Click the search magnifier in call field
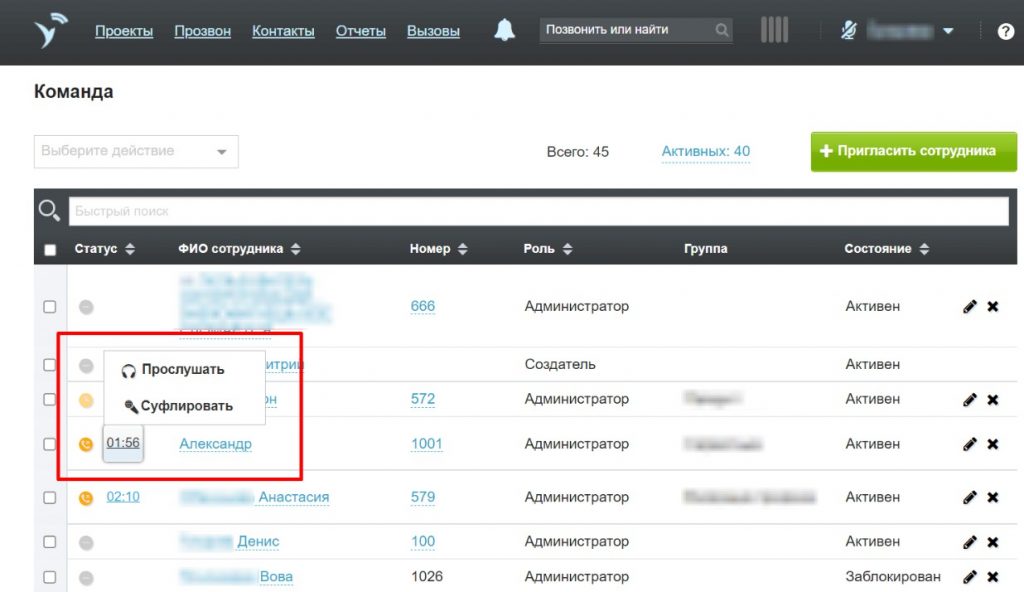Viewport: 1024px width, 592px height. point(722,31)
